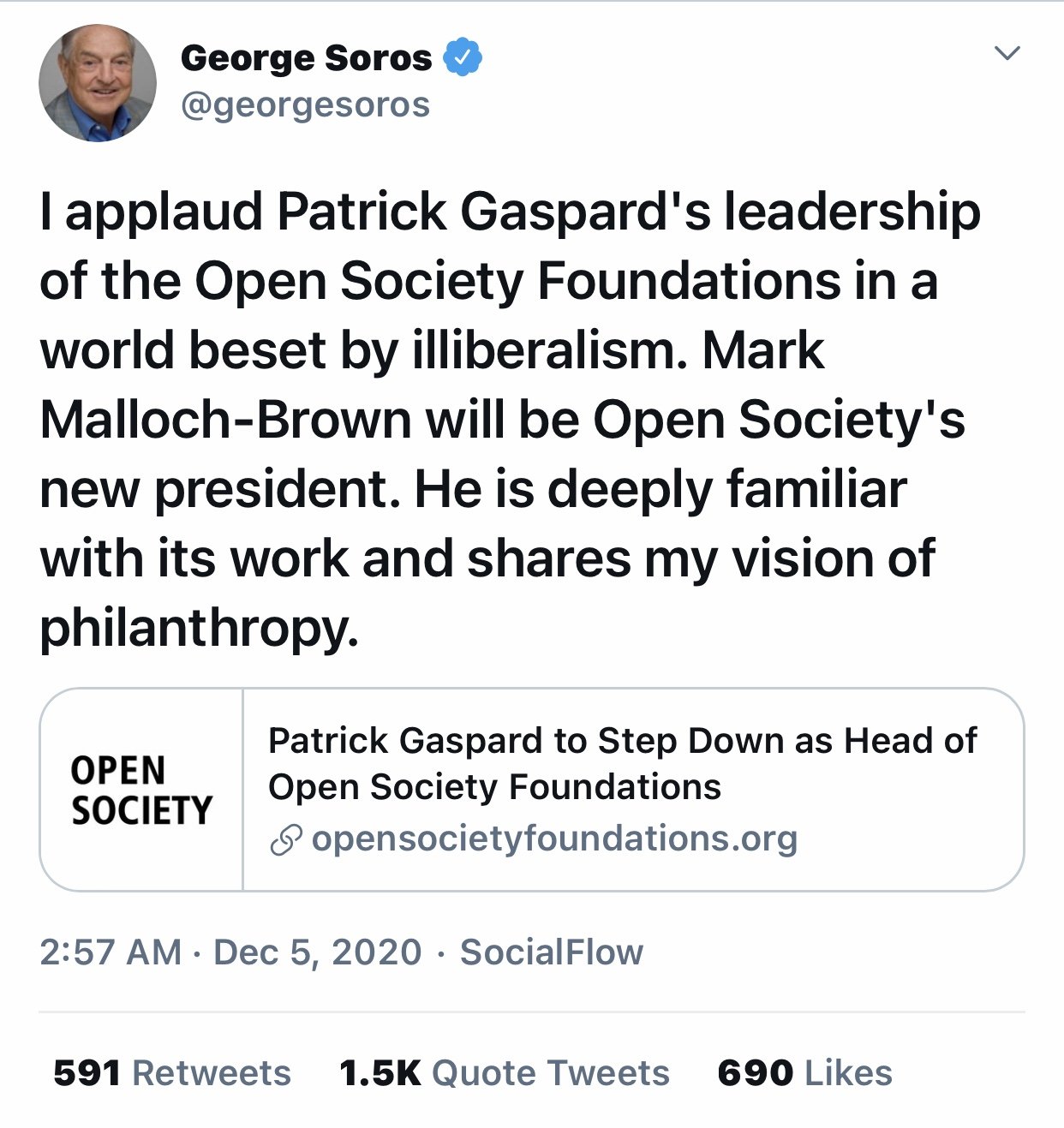The height and width of the screenshot is (1128, 1064).
Task: Open the Patrick Gaspard article headline
Action: coord(623,763)
